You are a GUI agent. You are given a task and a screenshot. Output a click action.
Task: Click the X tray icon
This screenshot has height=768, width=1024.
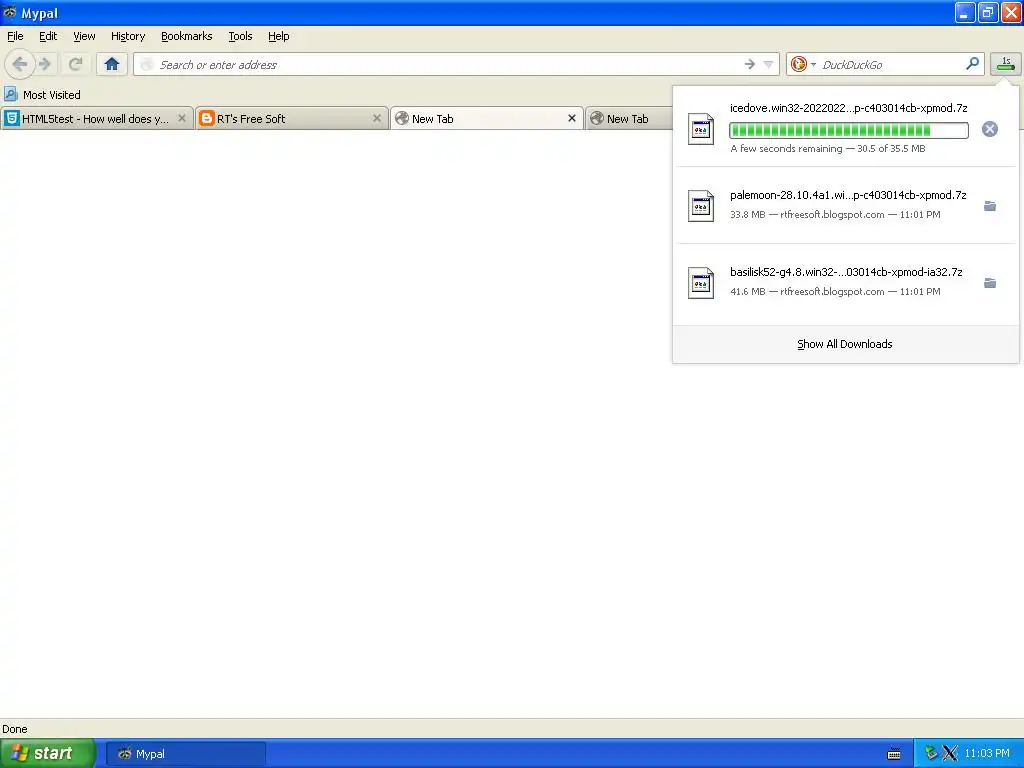[x=950, y=753]
